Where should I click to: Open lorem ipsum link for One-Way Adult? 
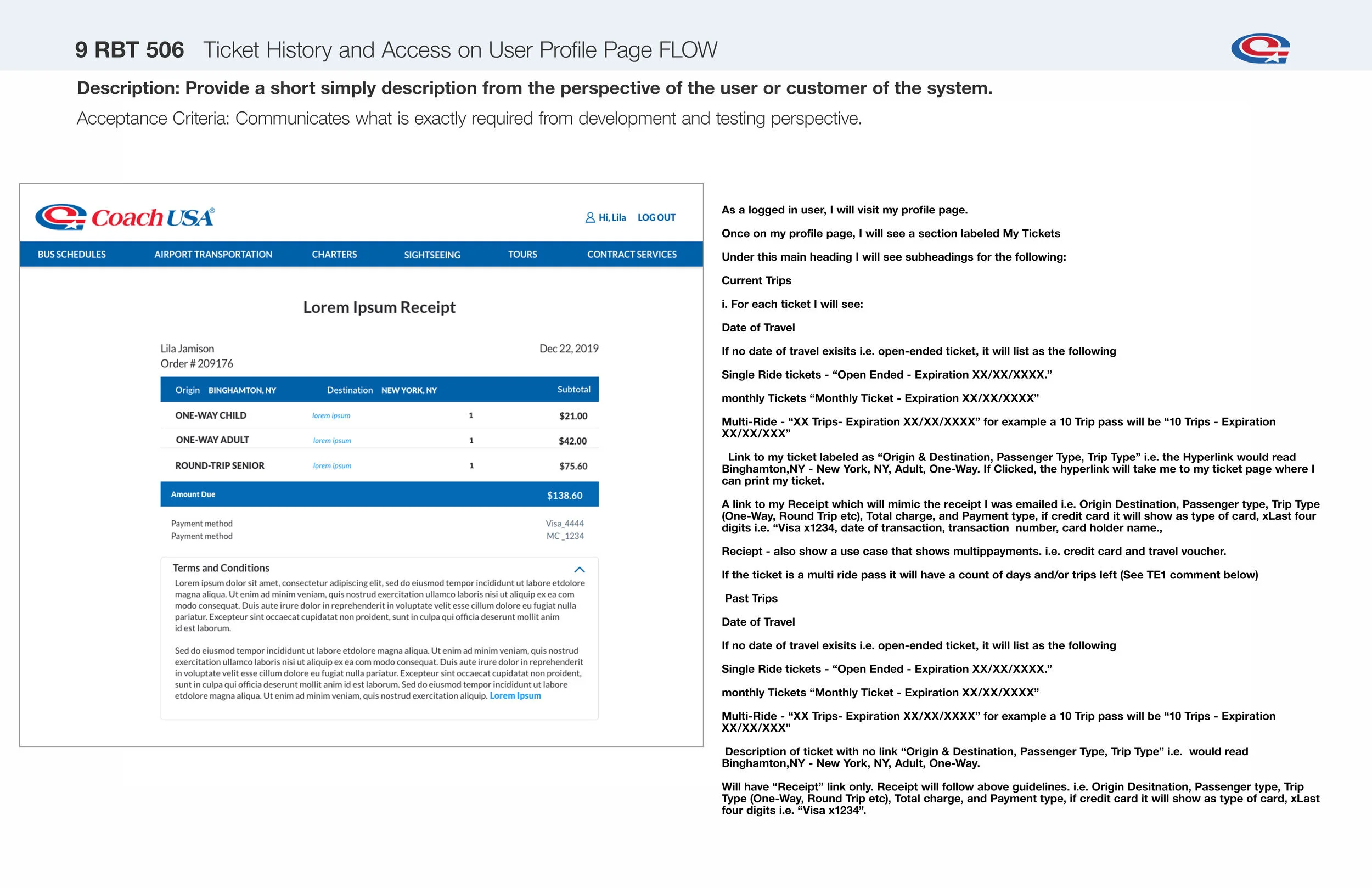pos(332,441)
